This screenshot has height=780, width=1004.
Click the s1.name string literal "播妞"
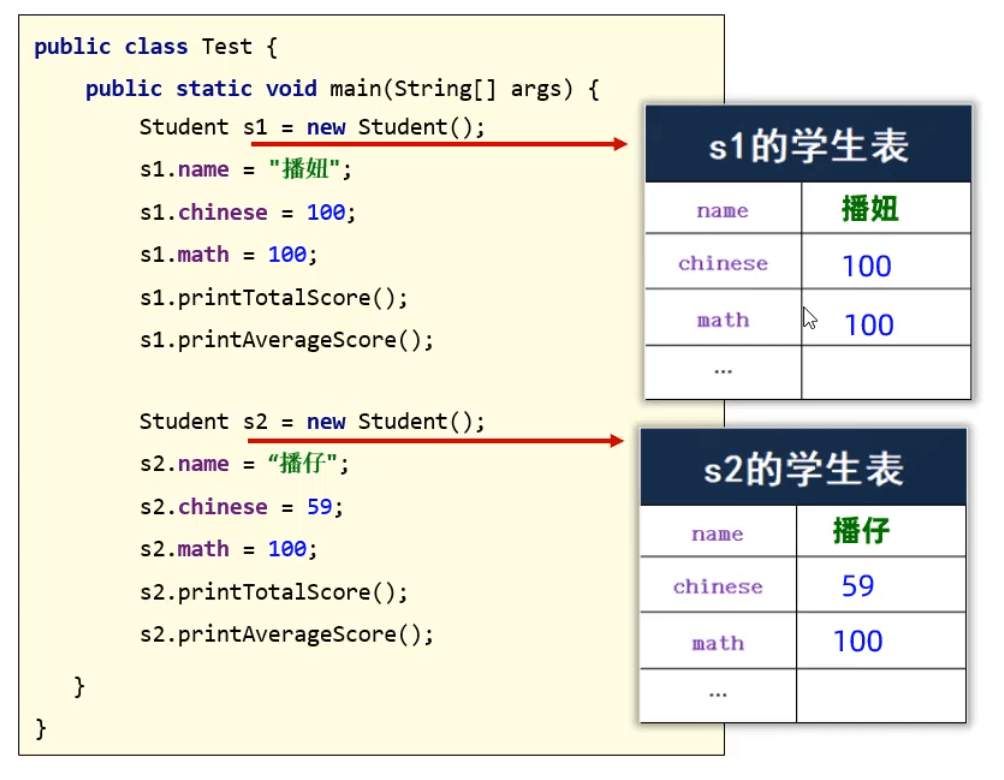305,169
